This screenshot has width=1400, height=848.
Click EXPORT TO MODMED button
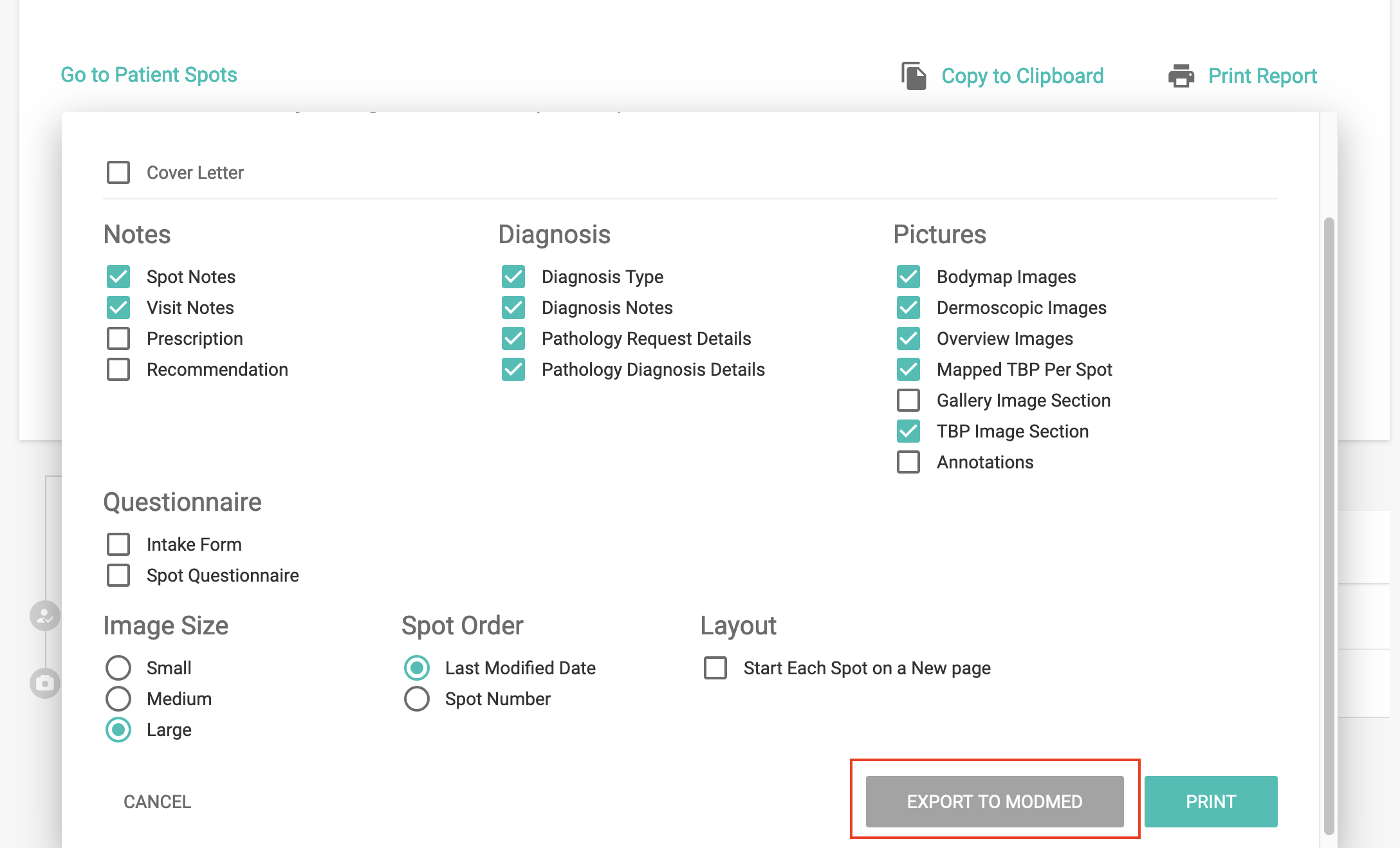pos(994,802)
